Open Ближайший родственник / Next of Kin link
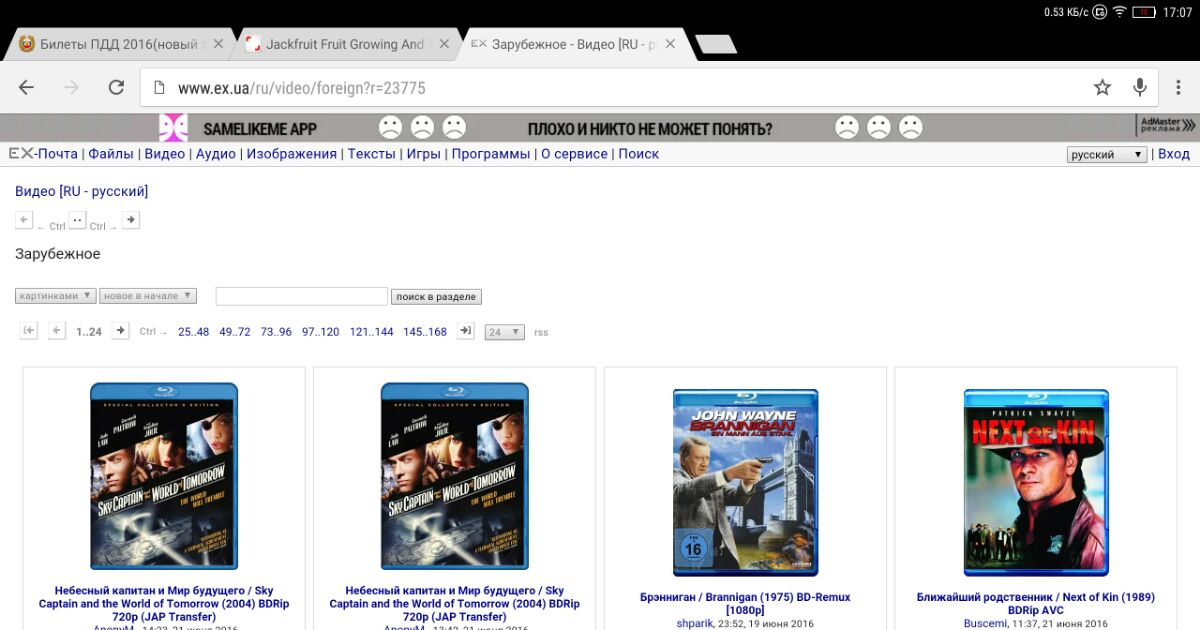Viewport: 1200px width, 630px height. click(x=1036, y=603)
